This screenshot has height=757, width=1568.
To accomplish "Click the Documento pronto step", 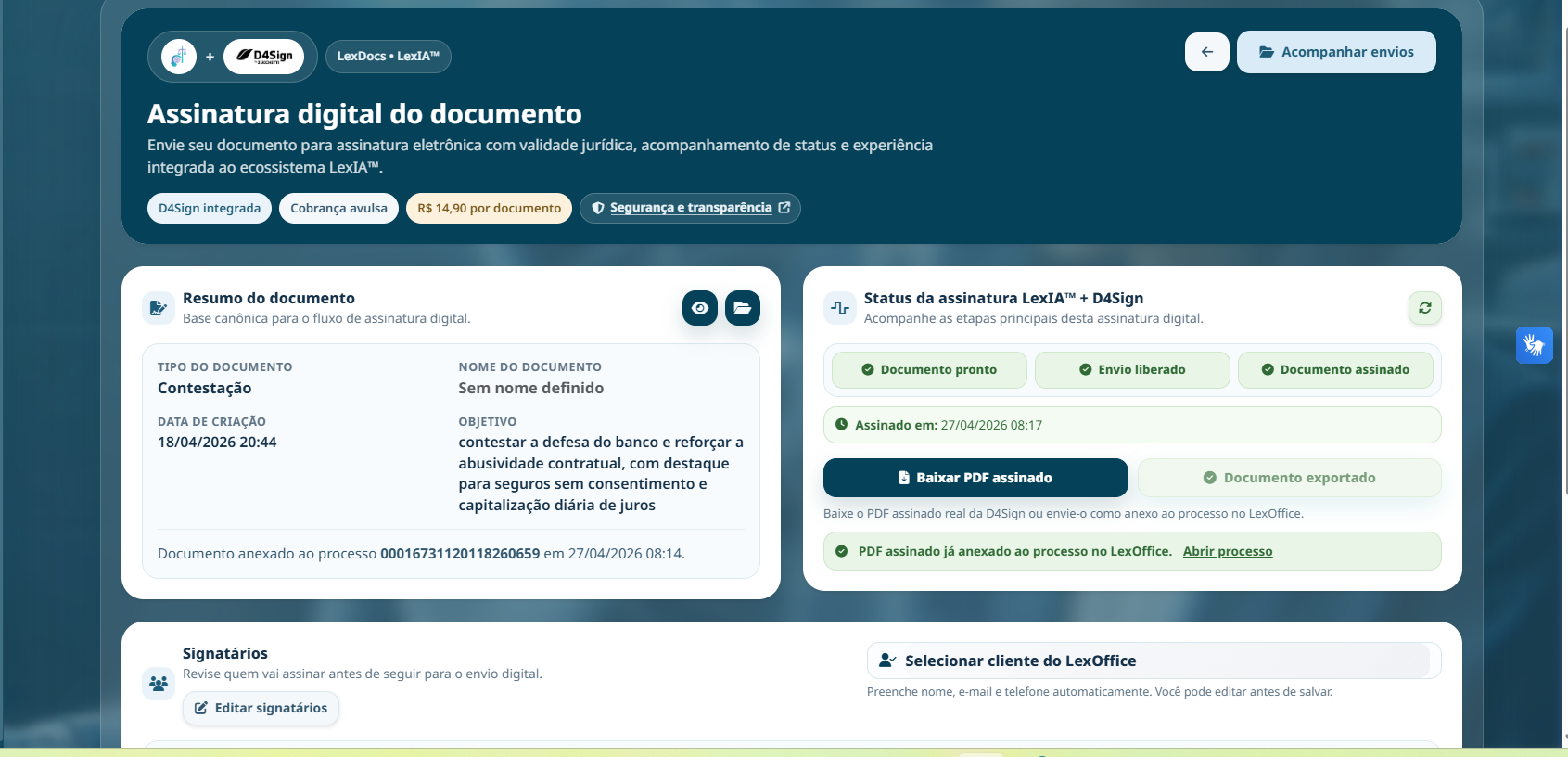I will (929, 369).
